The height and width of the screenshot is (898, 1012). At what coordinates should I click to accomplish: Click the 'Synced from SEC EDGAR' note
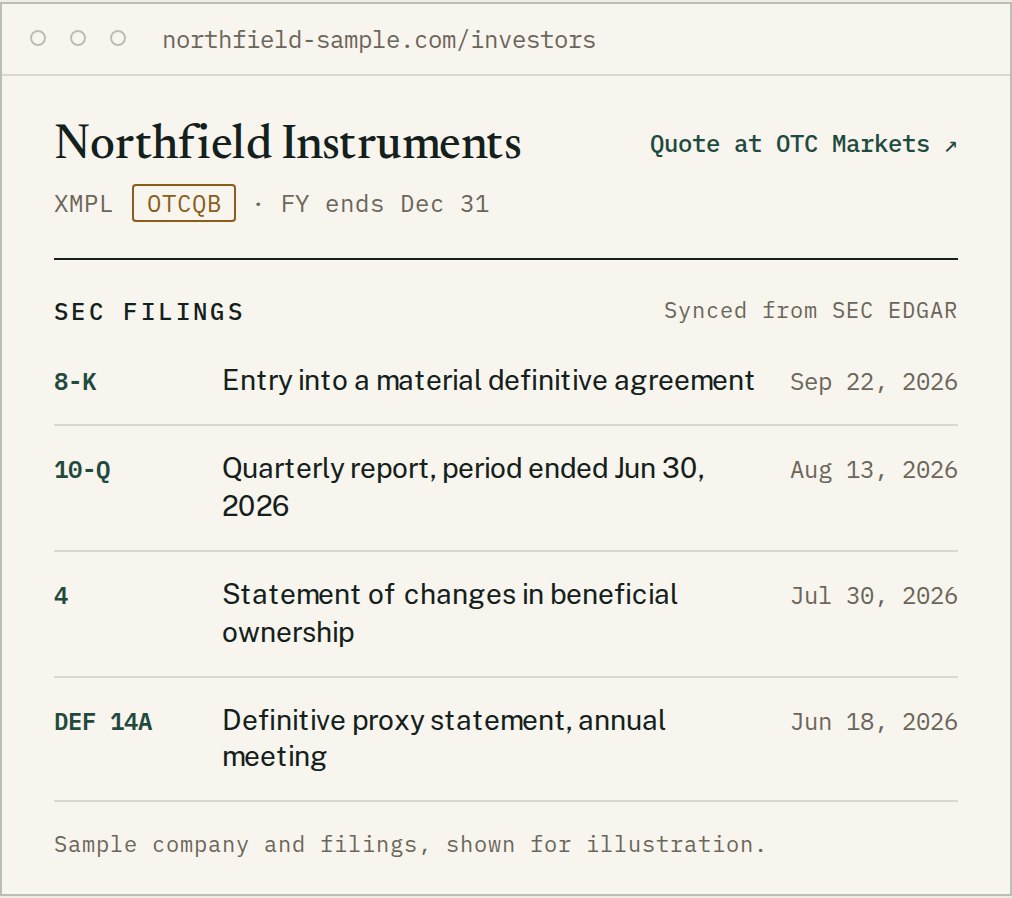(811, 311)
